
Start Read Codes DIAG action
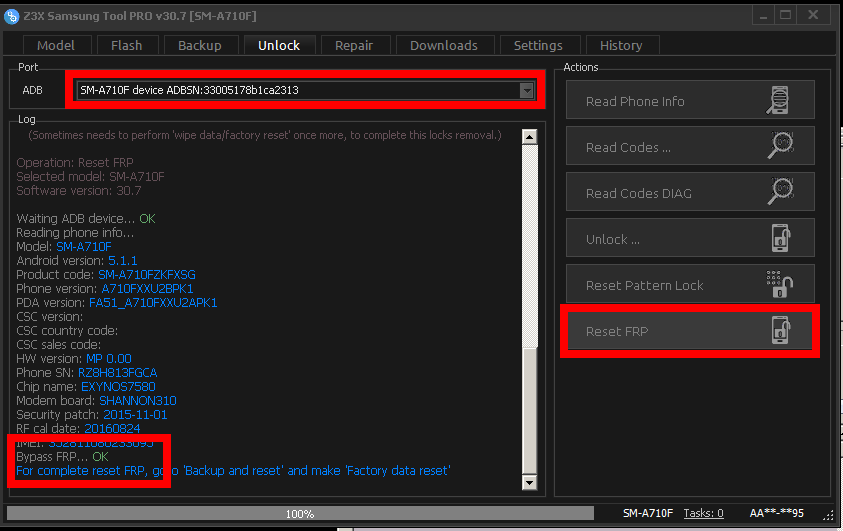[x=690, y=192]
